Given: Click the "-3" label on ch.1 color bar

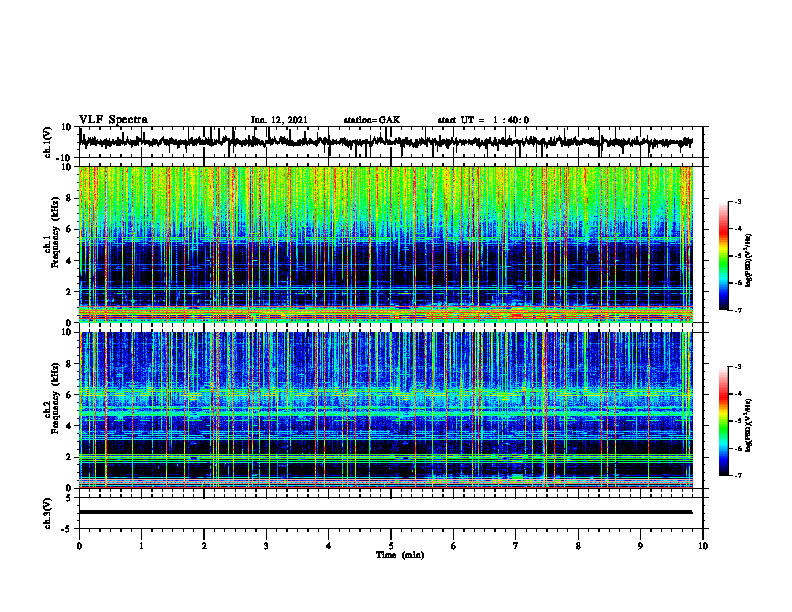Looking at the screenshot, I should coord(737,202).
